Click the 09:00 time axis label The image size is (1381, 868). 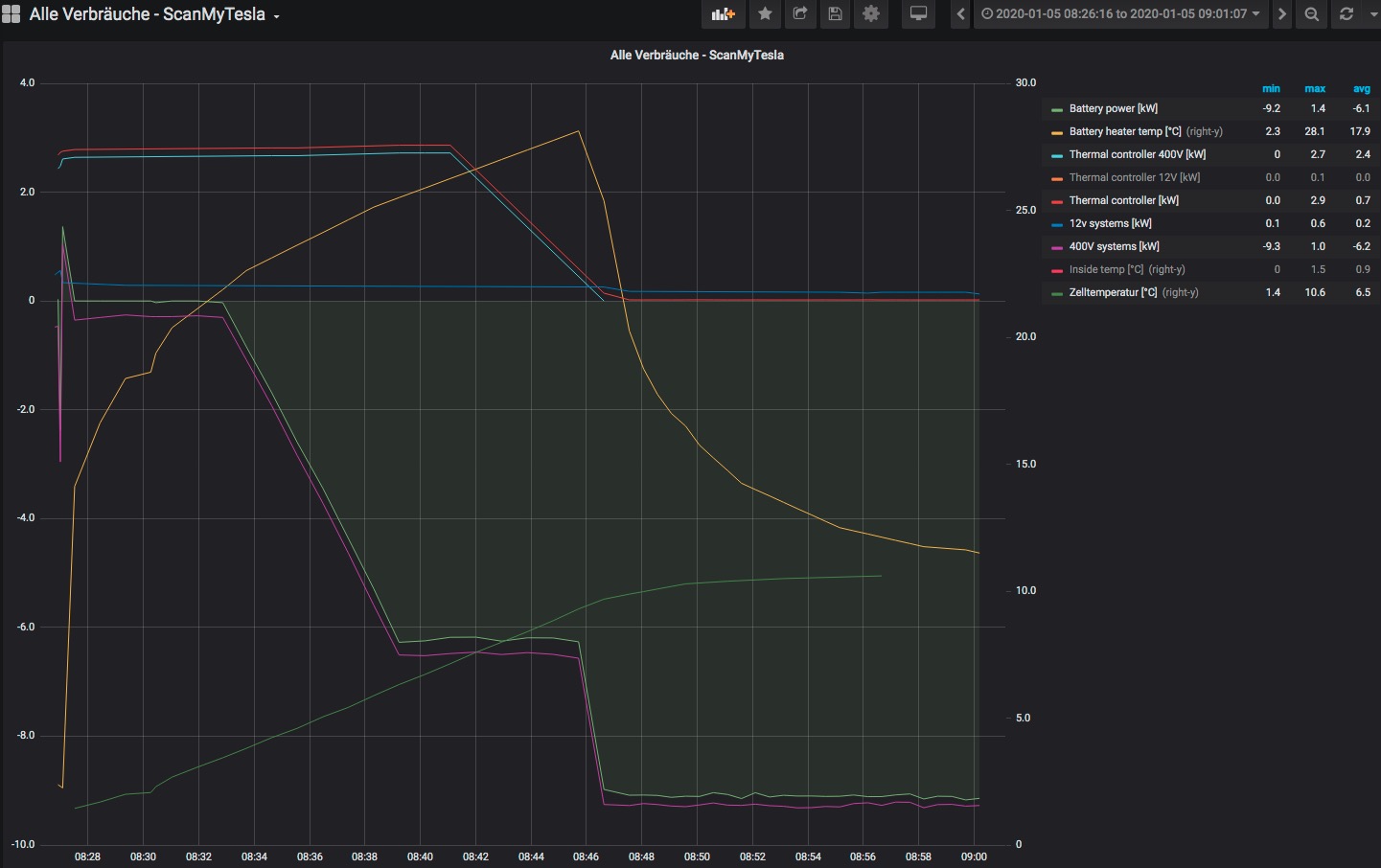click(974, 857)
